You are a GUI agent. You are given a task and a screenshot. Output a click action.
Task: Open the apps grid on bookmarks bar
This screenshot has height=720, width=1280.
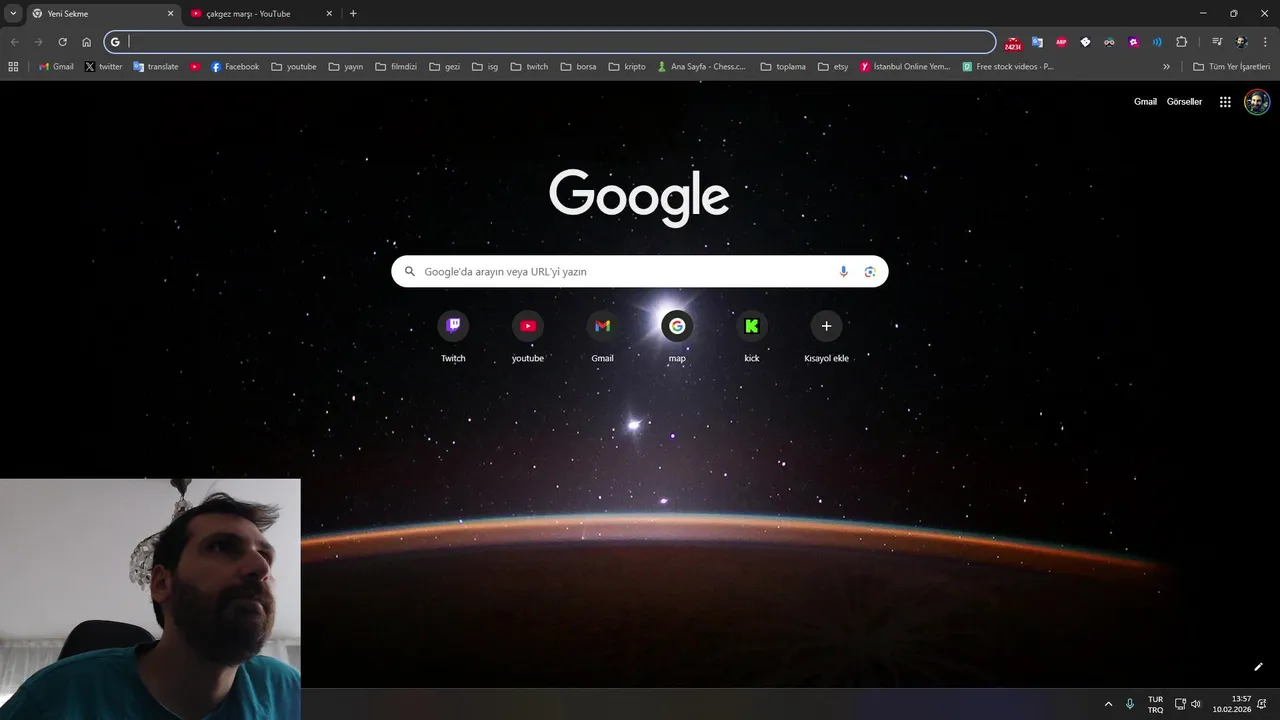pyautogui.click(x=13, y=67)
